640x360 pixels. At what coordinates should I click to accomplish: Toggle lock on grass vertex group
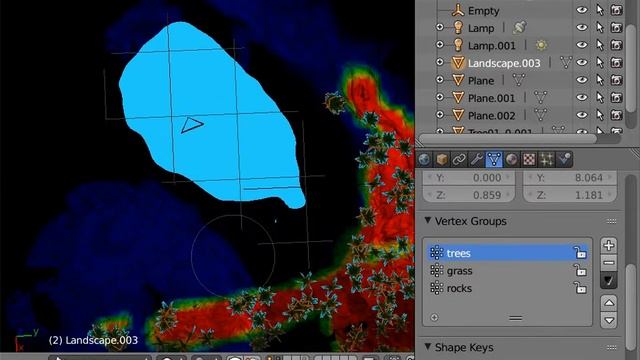point(580,270)
